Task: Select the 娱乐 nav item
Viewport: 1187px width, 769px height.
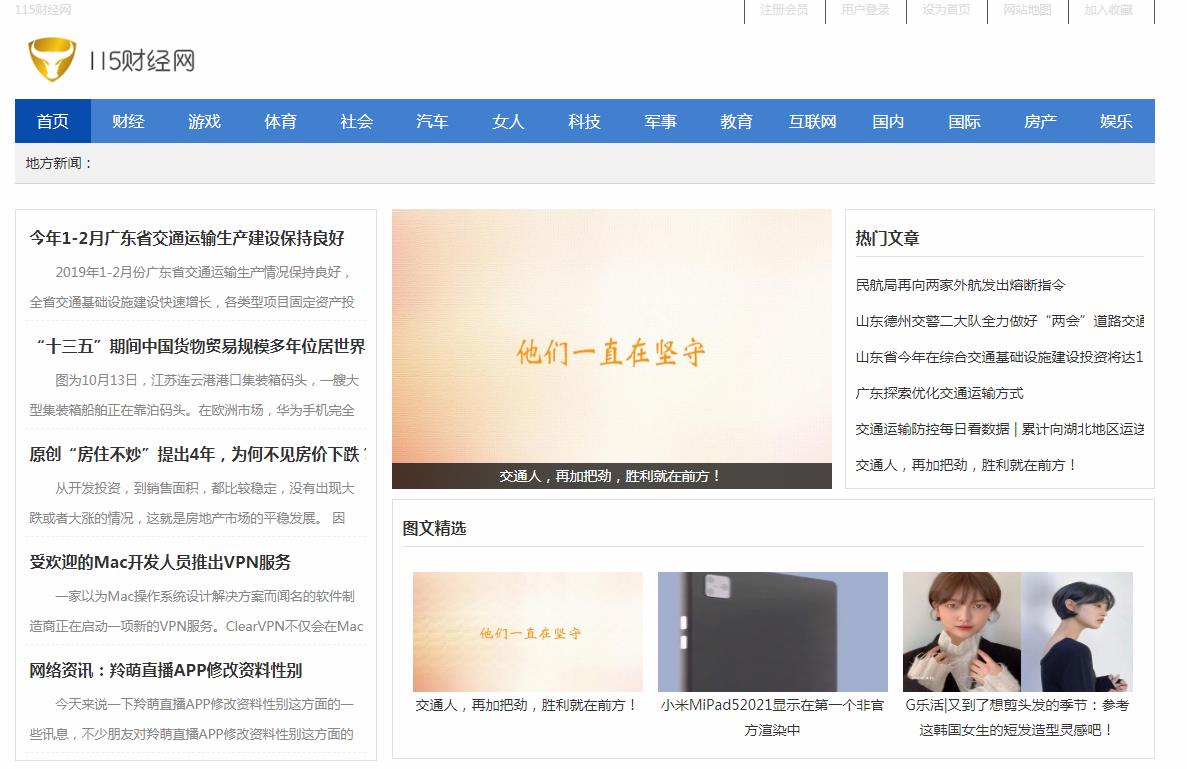Action: [1117, 121]
